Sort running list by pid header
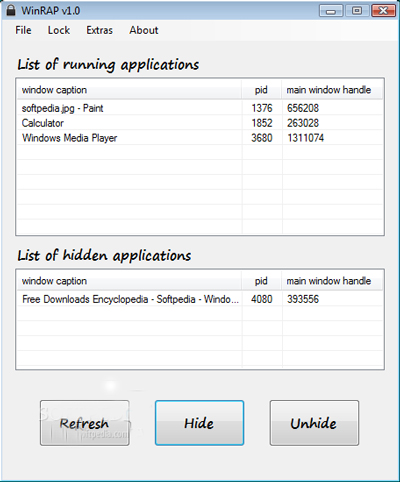The height and width of the screenshot is (482, 400). (x=262, y=90)
